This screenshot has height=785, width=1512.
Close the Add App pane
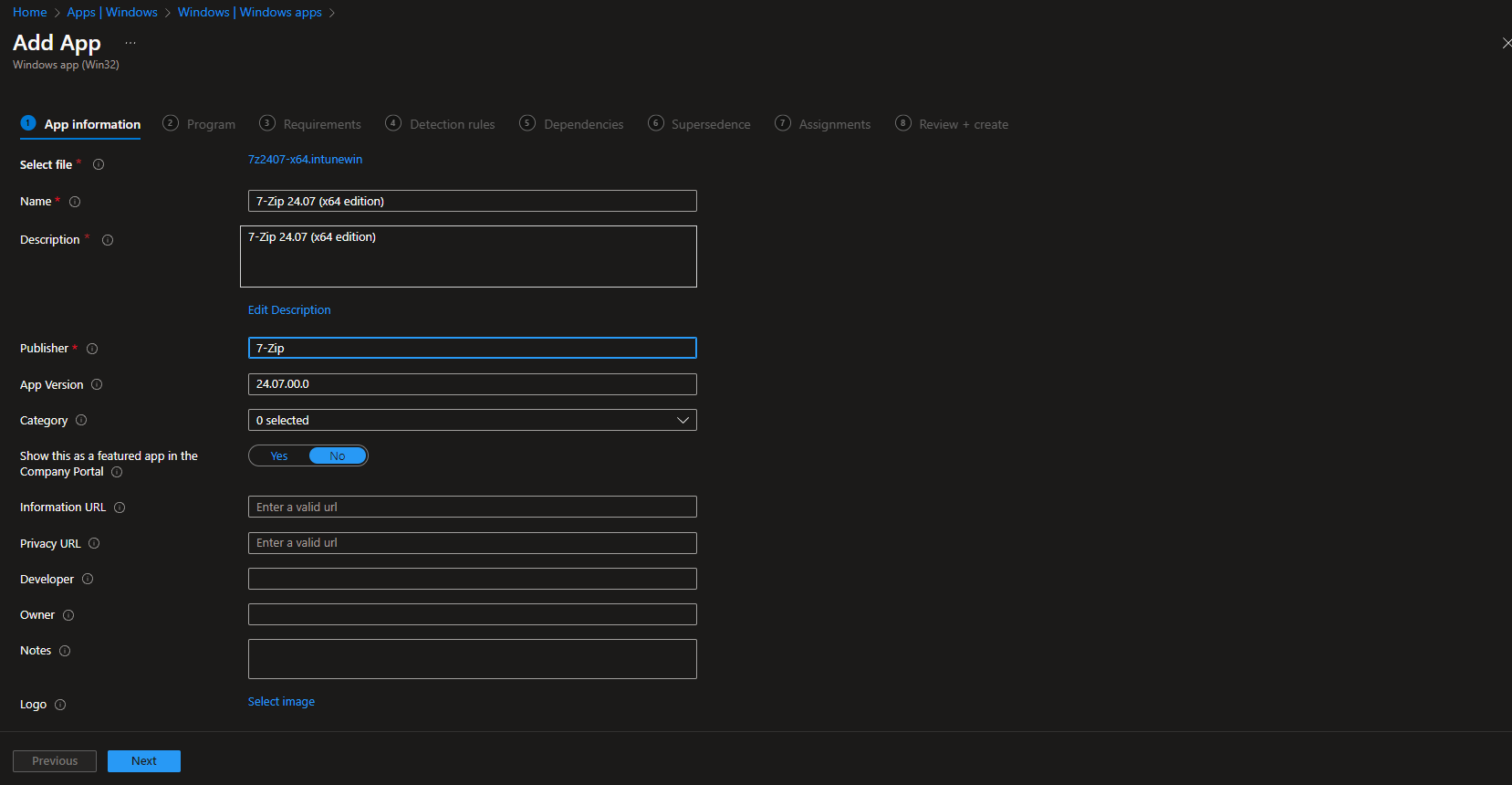[x=1506, y=43]
